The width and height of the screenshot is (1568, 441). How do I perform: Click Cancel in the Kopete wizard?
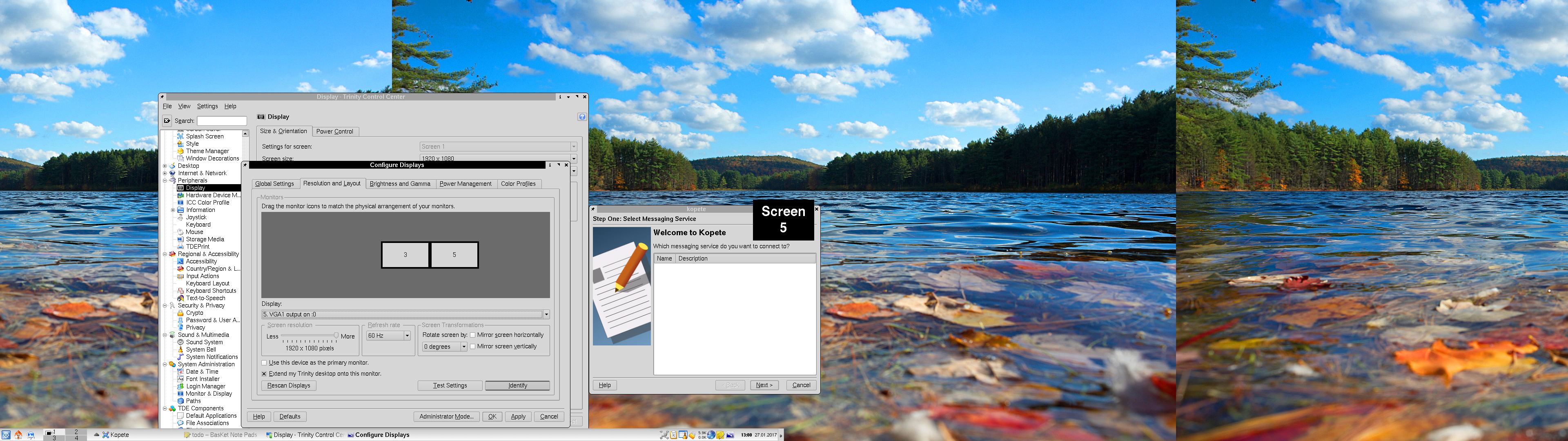[x=801, y=385]
